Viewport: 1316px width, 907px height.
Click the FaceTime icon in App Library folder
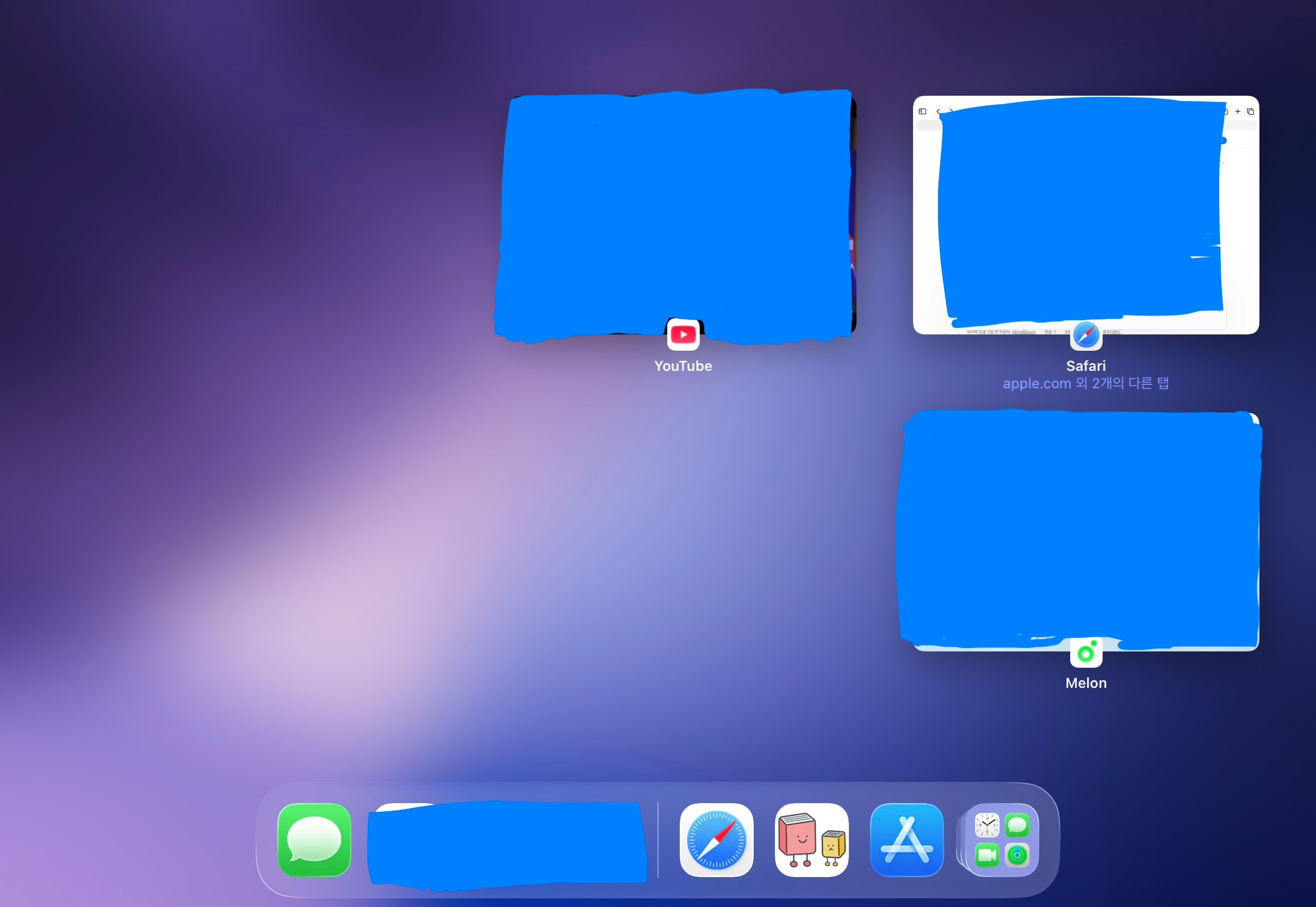click(x=987, y=855)
